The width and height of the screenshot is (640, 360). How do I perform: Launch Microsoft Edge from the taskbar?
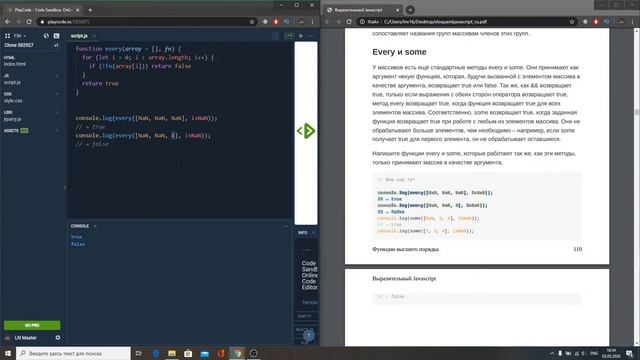(x=156, y=353)
